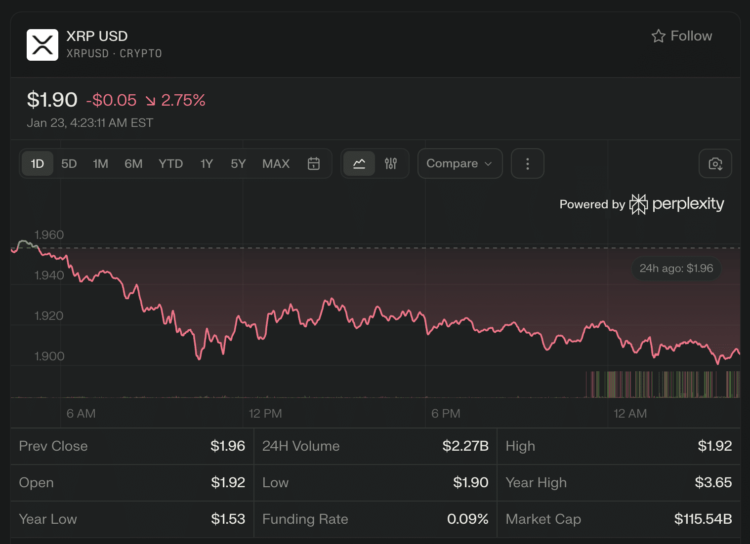Viewport: 750px width, 544px height.
Task: Click the 6 PM axis label
Action: click(446, 413)
